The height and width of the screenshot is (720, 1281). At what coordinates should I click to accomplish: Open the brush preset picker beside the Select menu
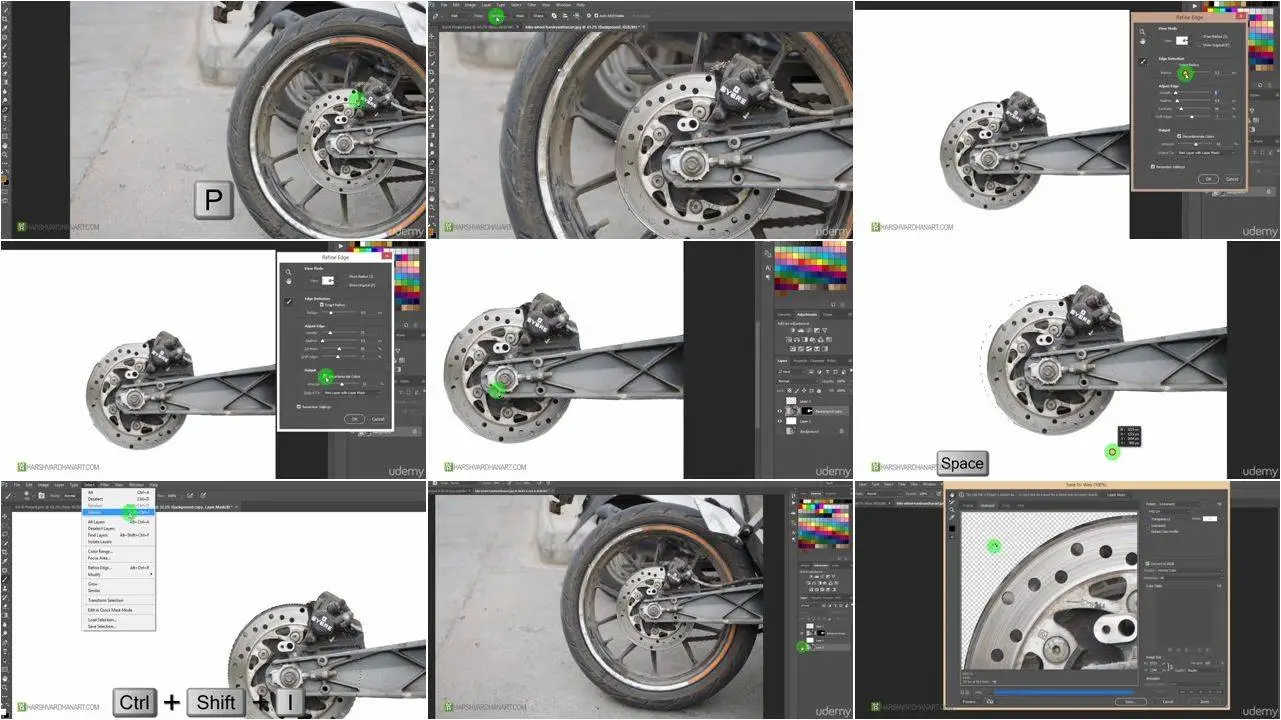pos(27,495)
